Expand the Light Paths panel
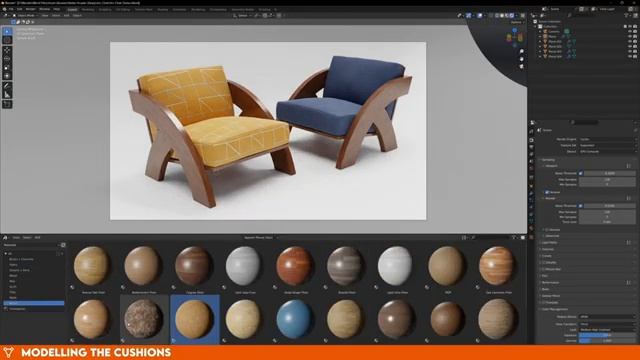The height and width of the screenshot is (360, 640). 549,242
